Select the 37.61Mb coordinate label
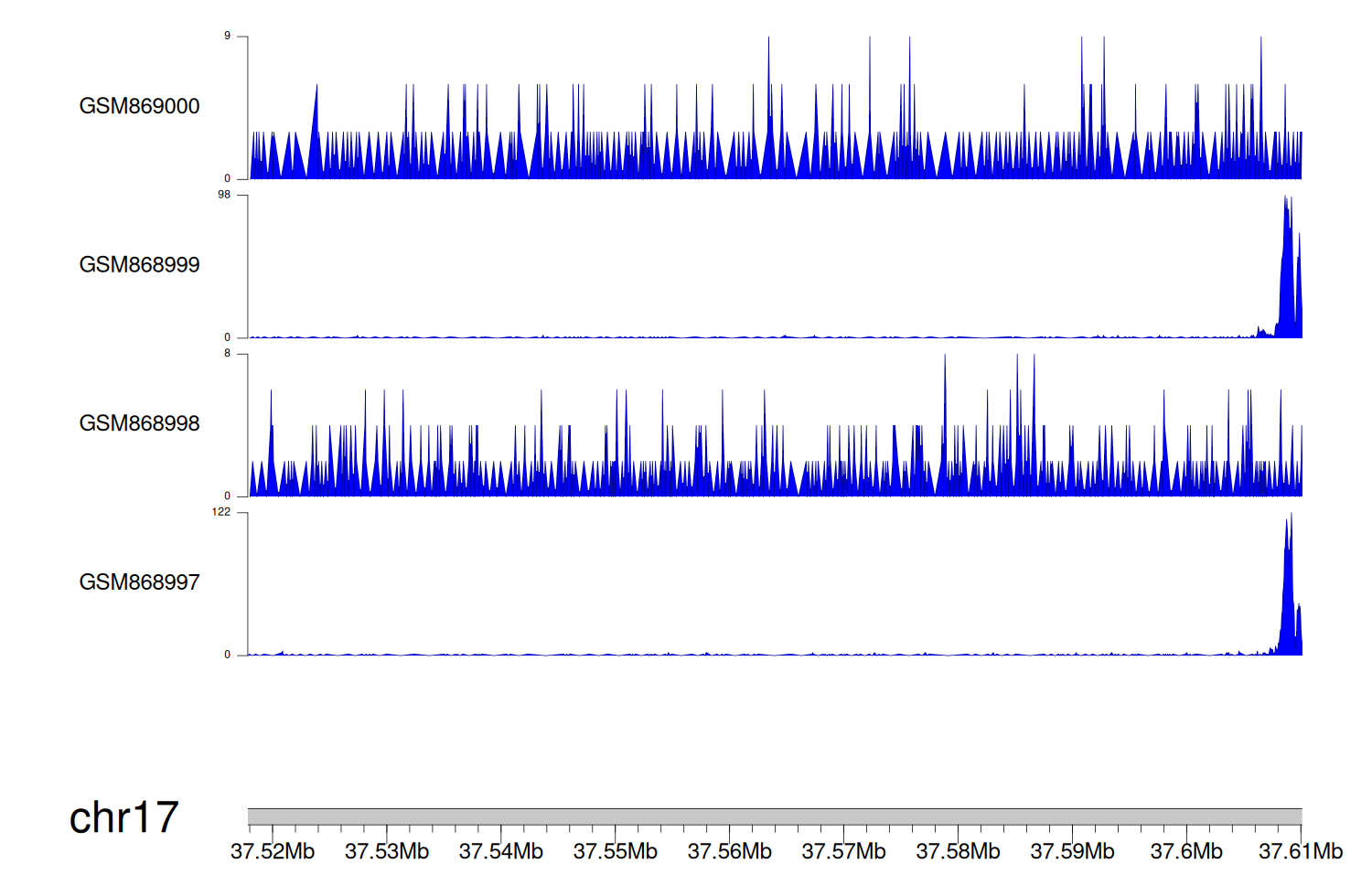The height and width of the screenshot is (896, 1372). (x=1301, y=852)
